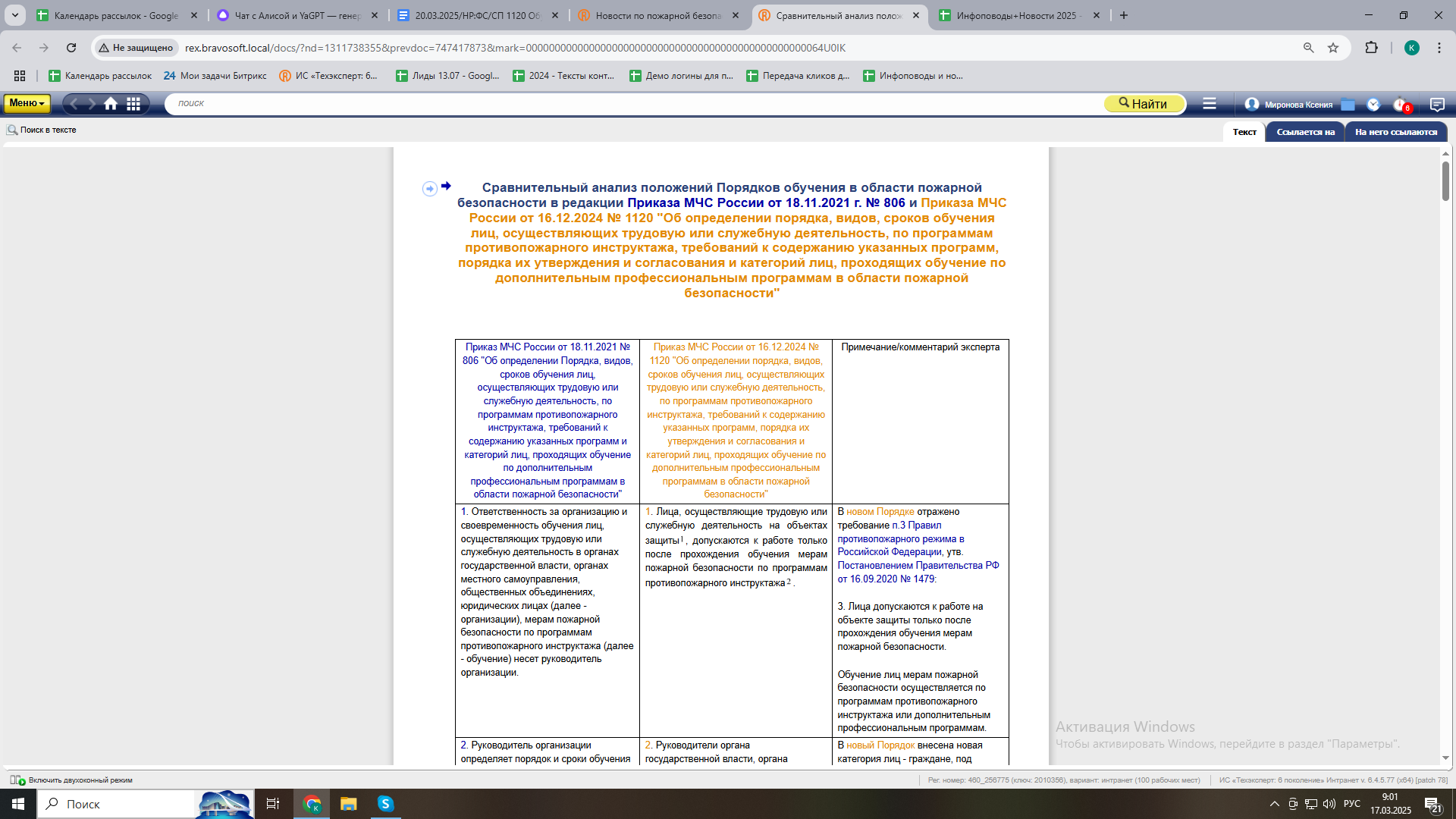This screenshot has width=1456, height=819.
Task: Click the Поиск в тексте magnifier icon
Action: (12, 130)
